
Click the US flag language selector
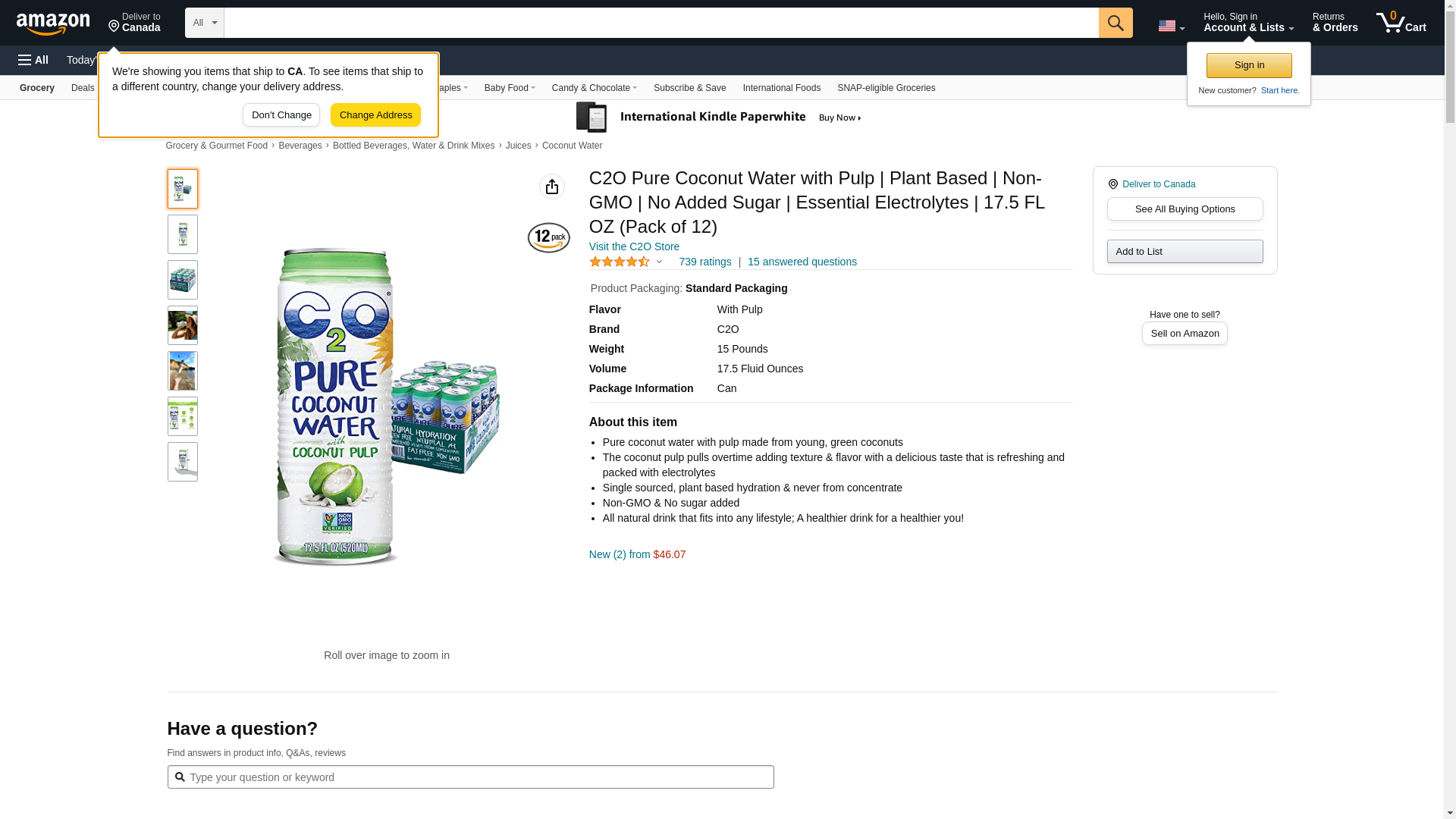click(x=1171, y=26)
